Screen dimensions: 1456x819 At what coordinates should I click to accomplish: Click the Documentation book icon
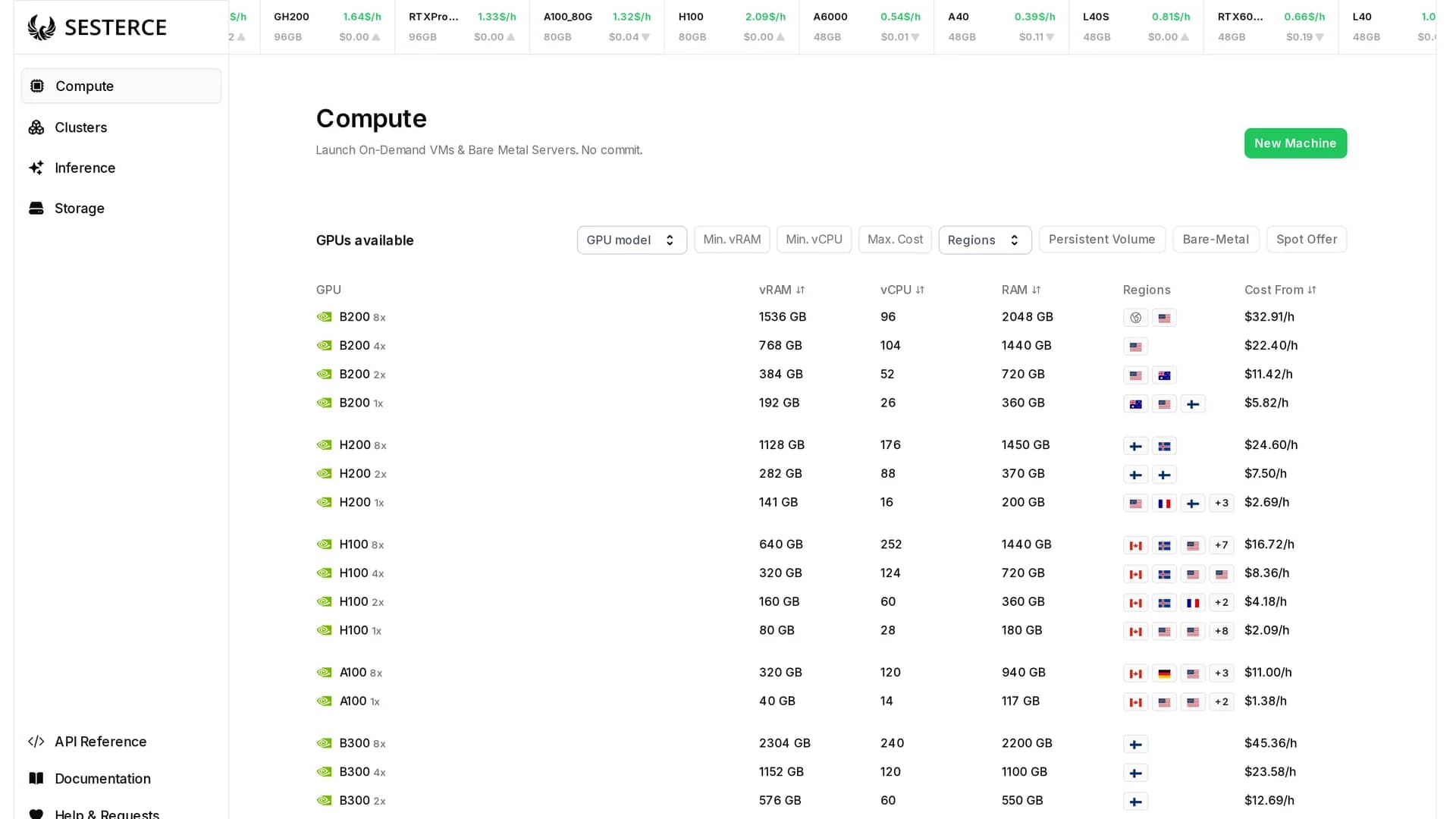36,779
